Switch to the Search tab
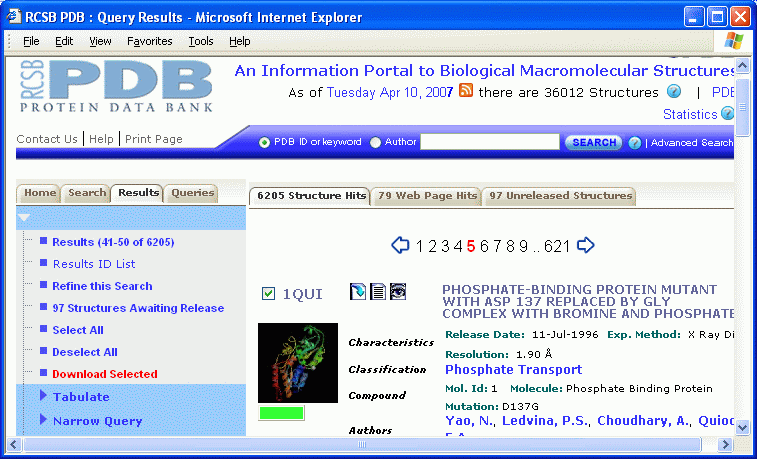 tap(86, 193)
